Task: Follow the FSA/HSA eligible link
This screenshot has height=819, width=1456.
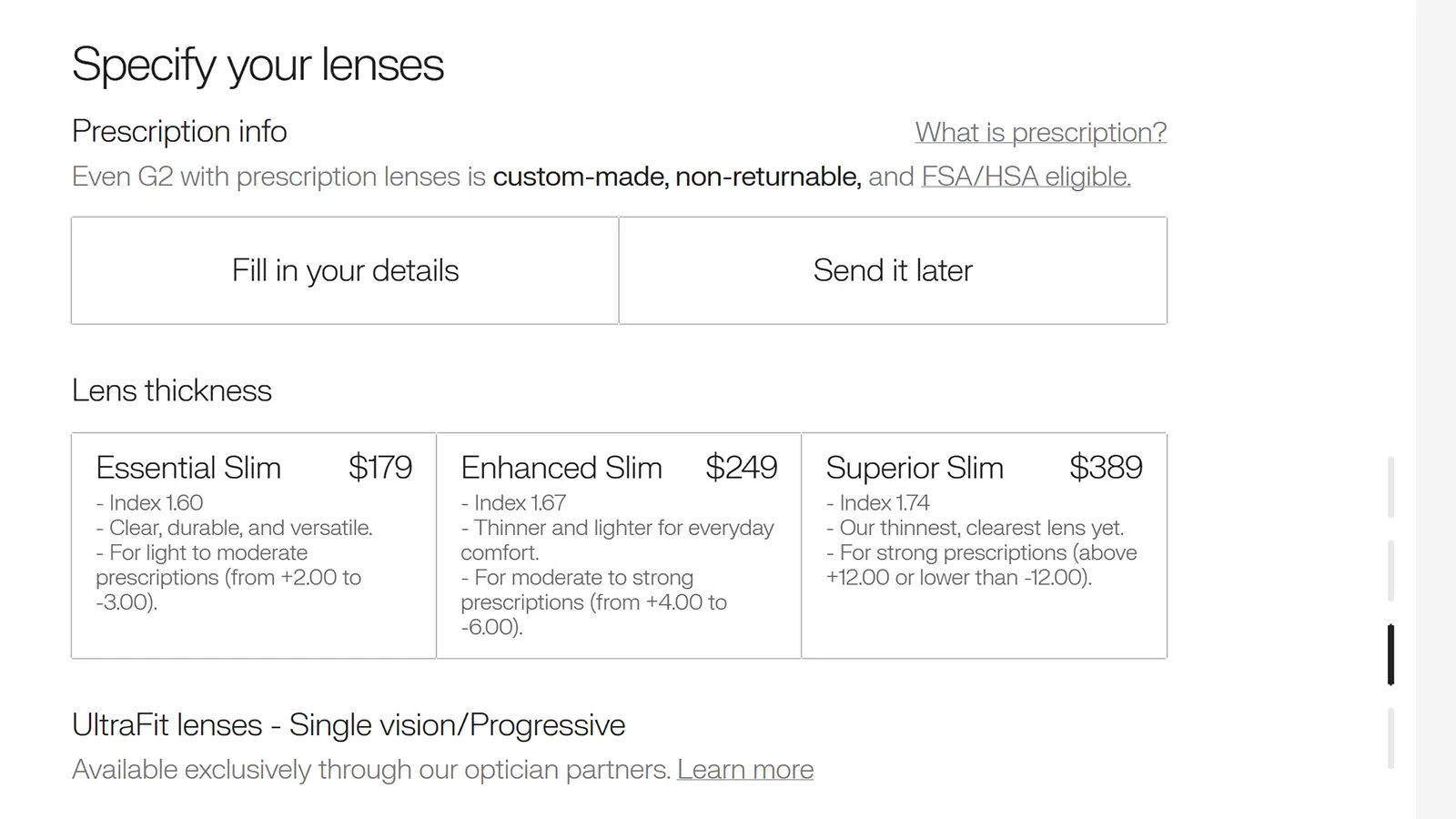Action: point(1026,177)
